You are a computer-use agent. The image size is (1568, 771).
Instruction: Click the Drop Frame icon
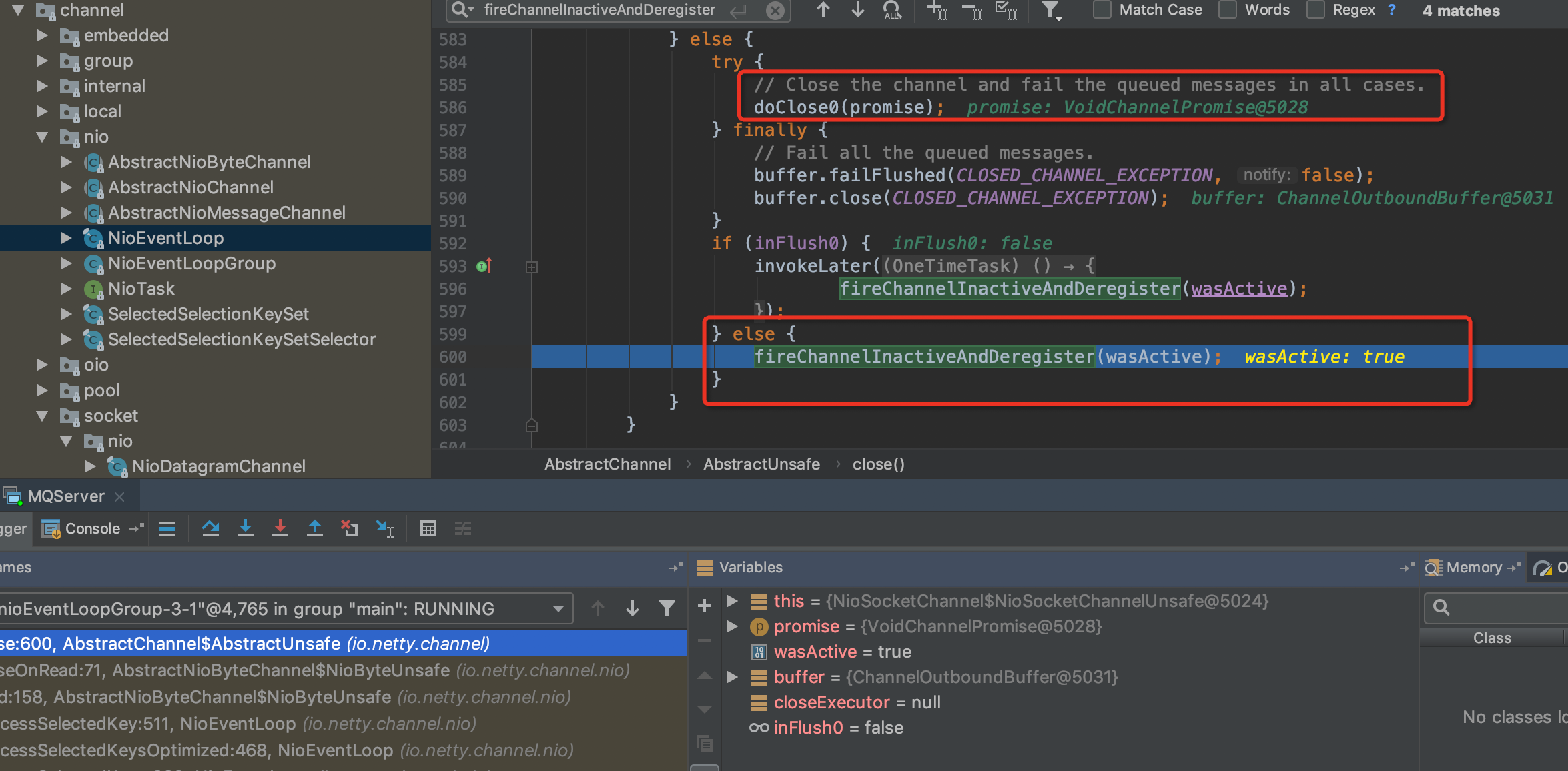point(349,528)
